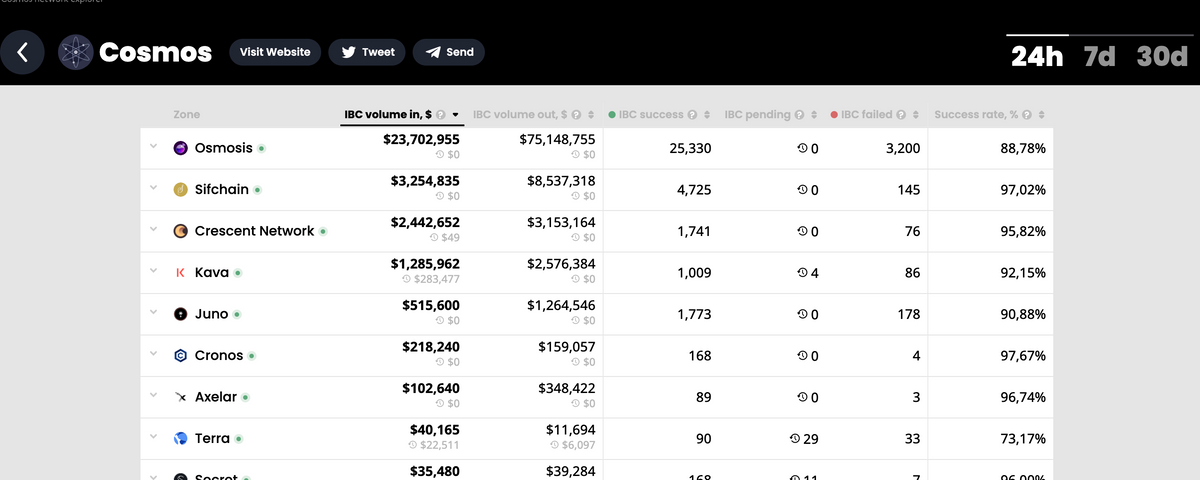Open help icon next to IBC volume out
The width and height of the screenshot is (1200, 480).
tap(576, 115)
